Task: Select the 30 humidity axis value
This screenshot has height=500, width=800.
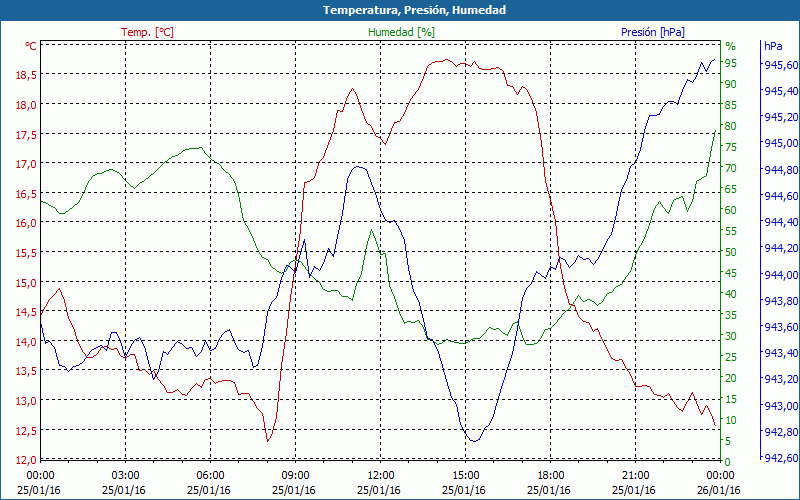Action: click(x=731, y=336)
